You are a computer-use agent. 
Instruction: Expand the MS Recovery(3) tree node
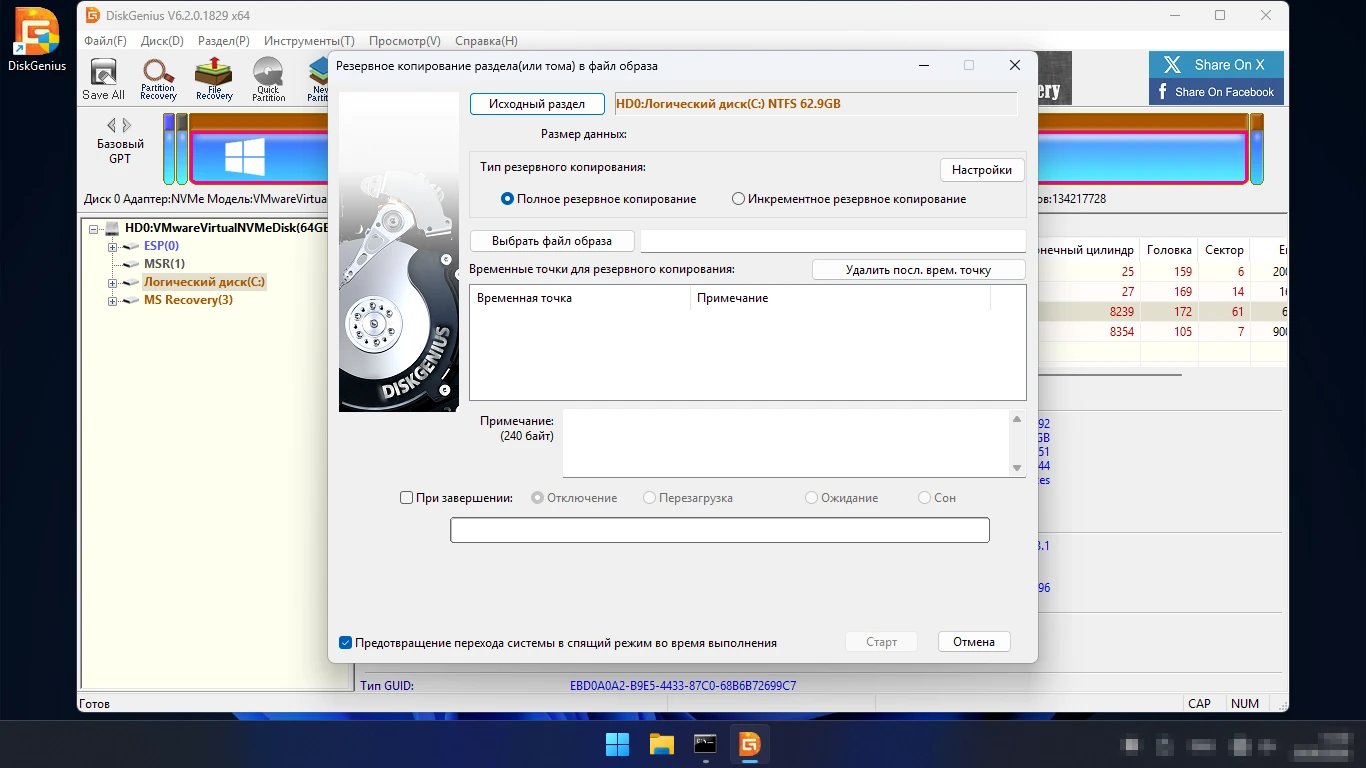tap(113, 300)
